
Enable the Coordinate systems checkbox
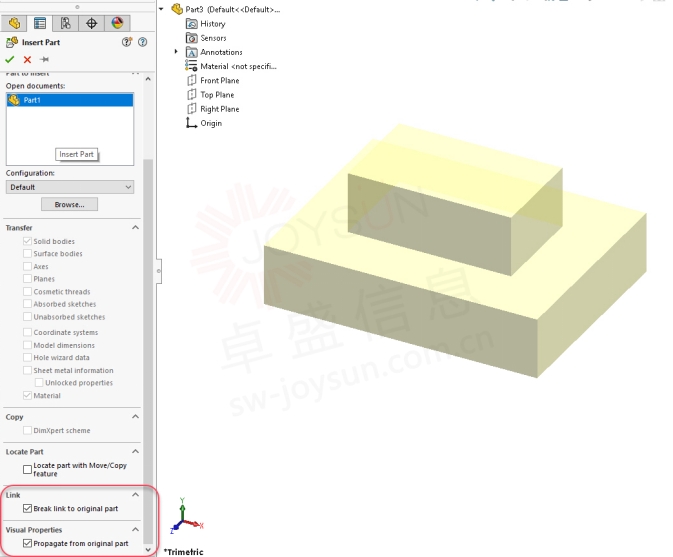click(x=27, y=332)
